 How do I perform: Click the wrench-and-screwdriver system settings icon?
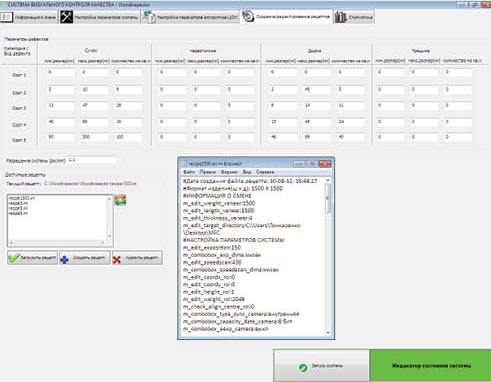tap(66, 17)
